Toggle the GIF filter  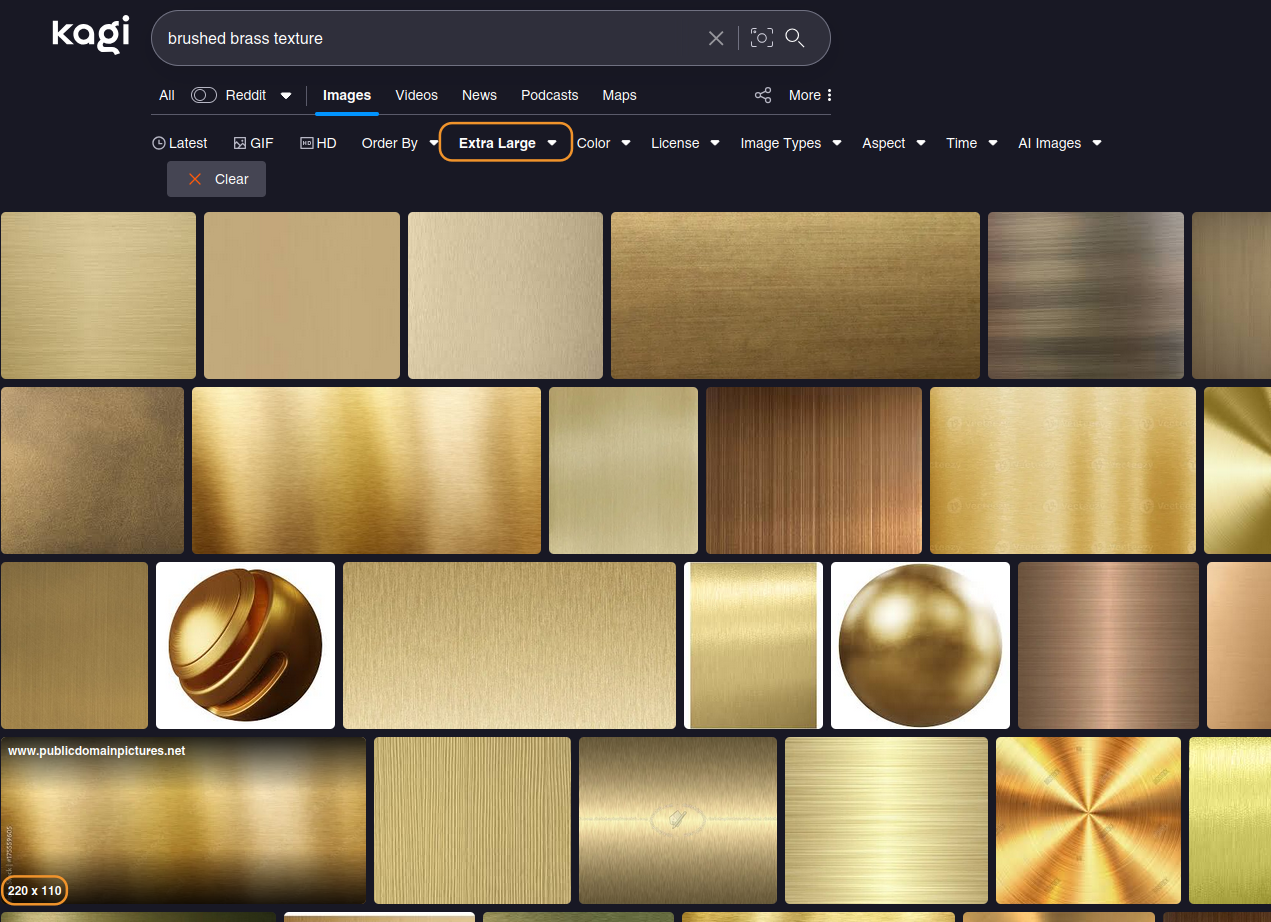pos(253,143)
